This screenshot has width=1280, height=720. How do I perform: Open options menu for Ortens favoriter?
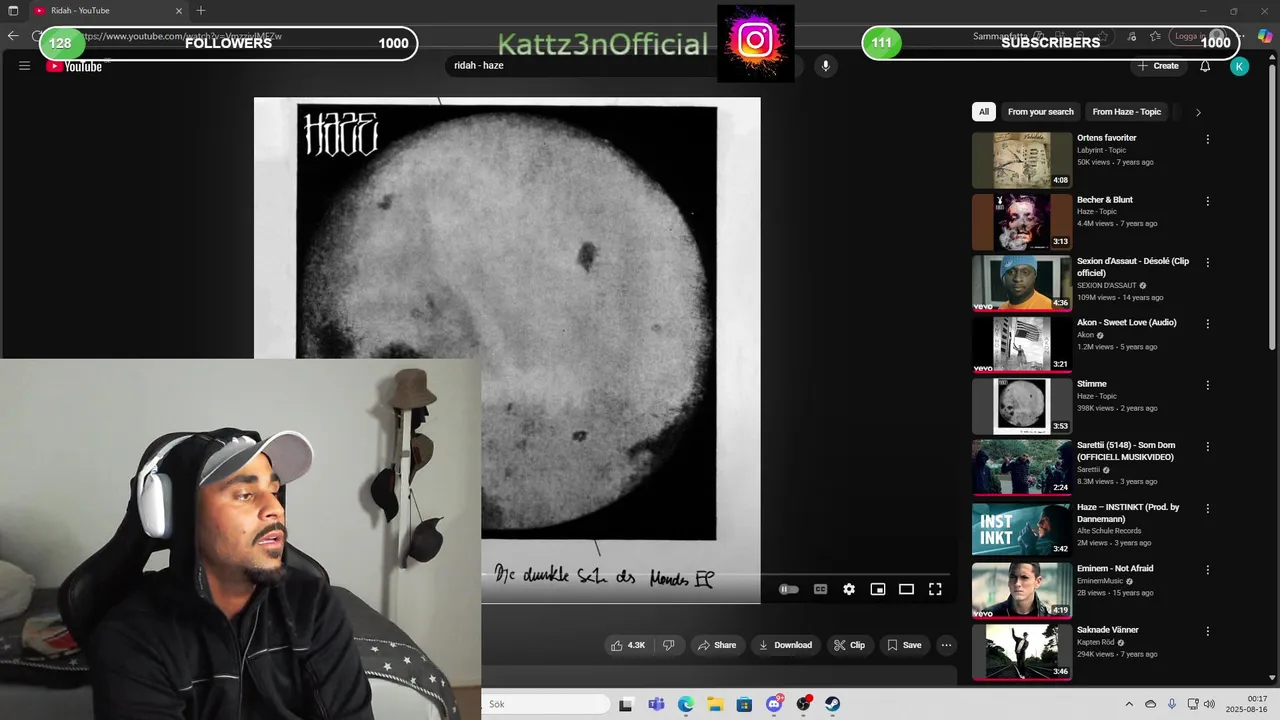click(1207, 139)
